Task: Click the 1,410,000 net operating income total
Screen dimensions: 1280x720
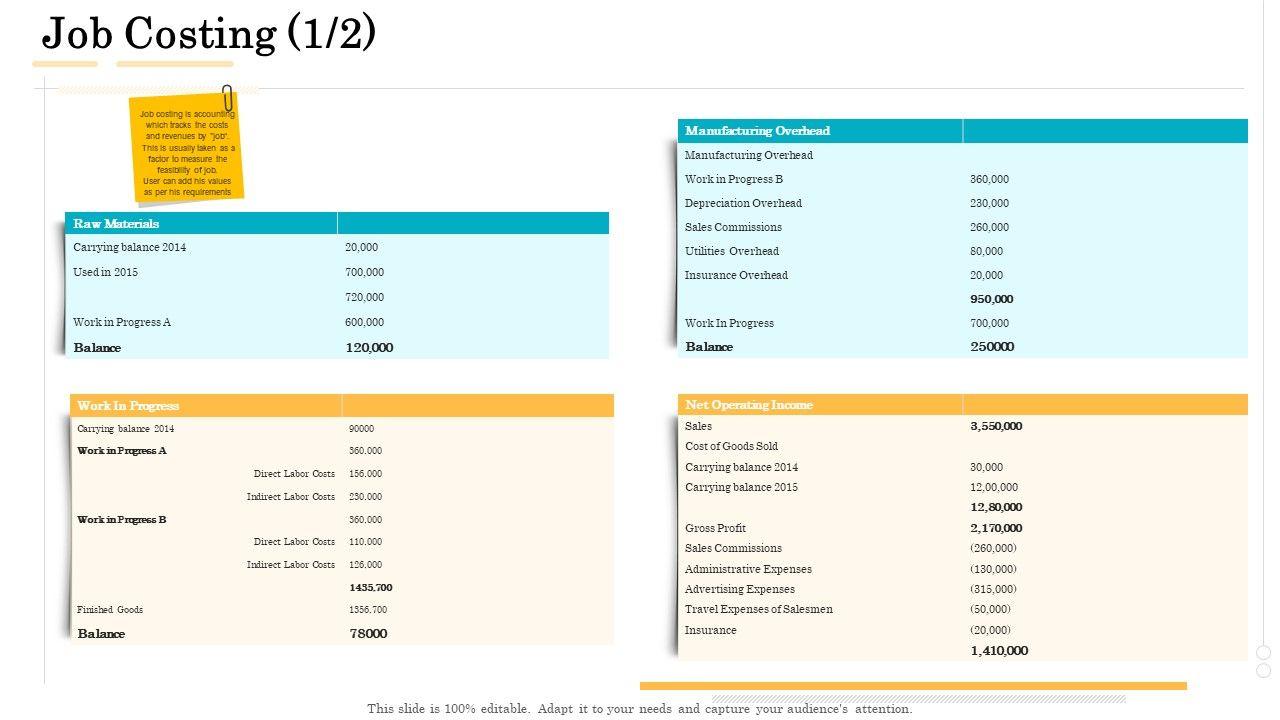Action: pyautogui.click(x=999, y=651)
